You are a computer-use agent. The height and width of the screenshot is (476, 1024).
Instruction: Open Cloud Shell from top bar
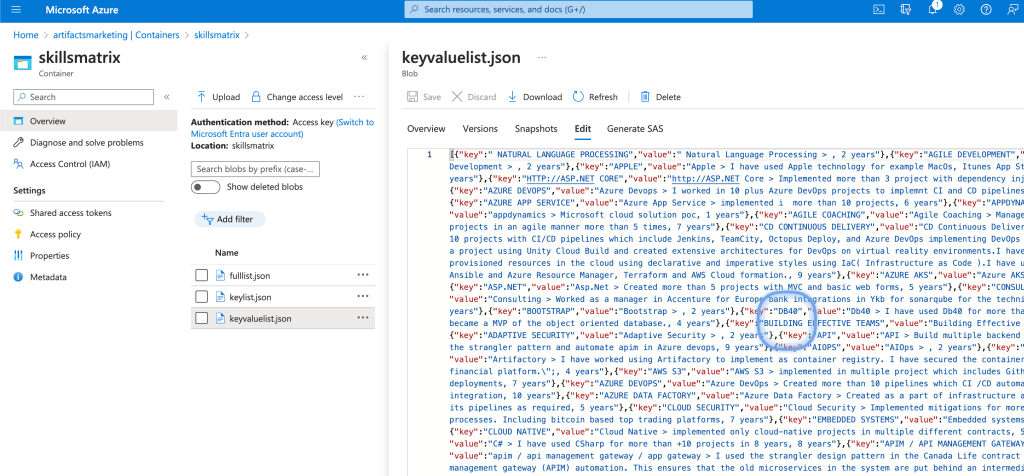[x=880, y=10]
